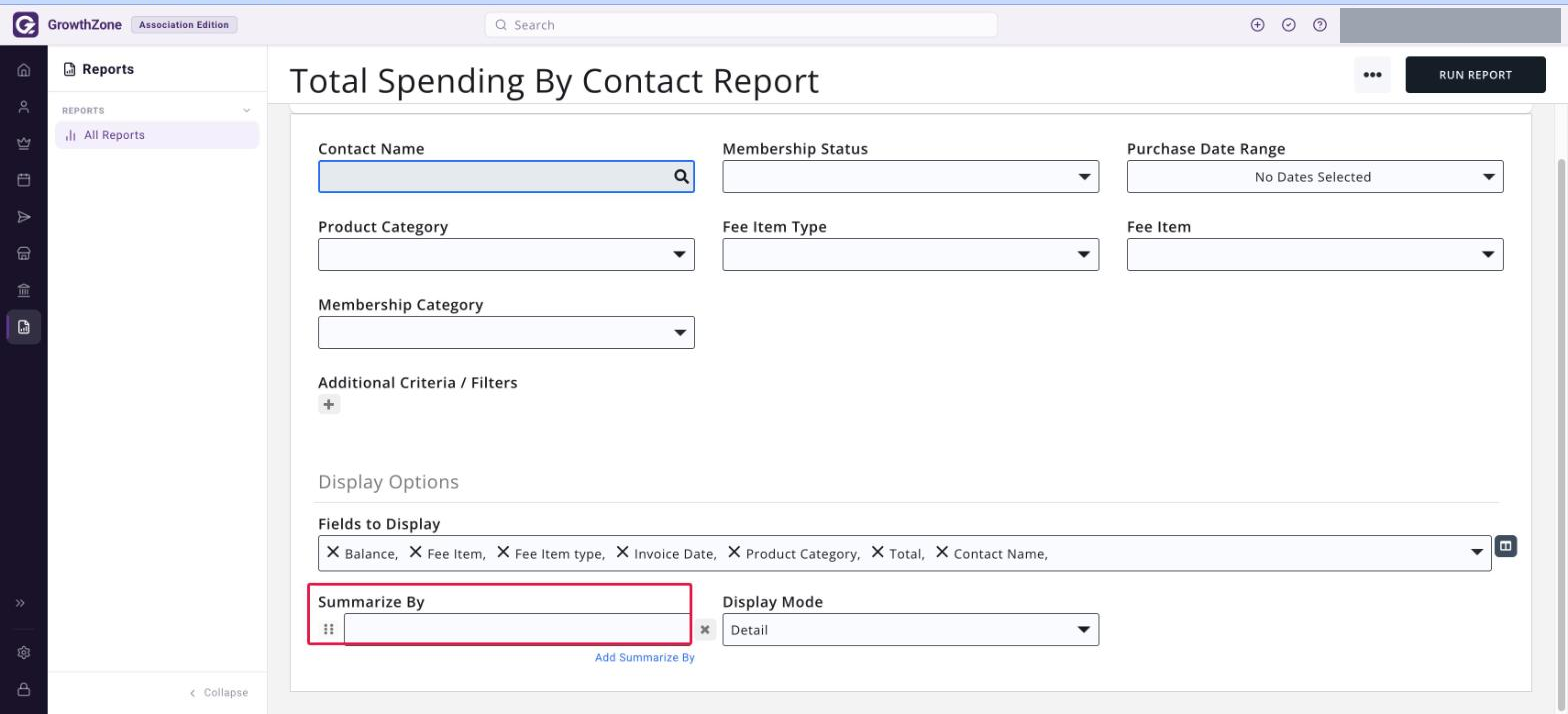
Task: Click the Summarize By drag handle
Action: pos(329,630)
